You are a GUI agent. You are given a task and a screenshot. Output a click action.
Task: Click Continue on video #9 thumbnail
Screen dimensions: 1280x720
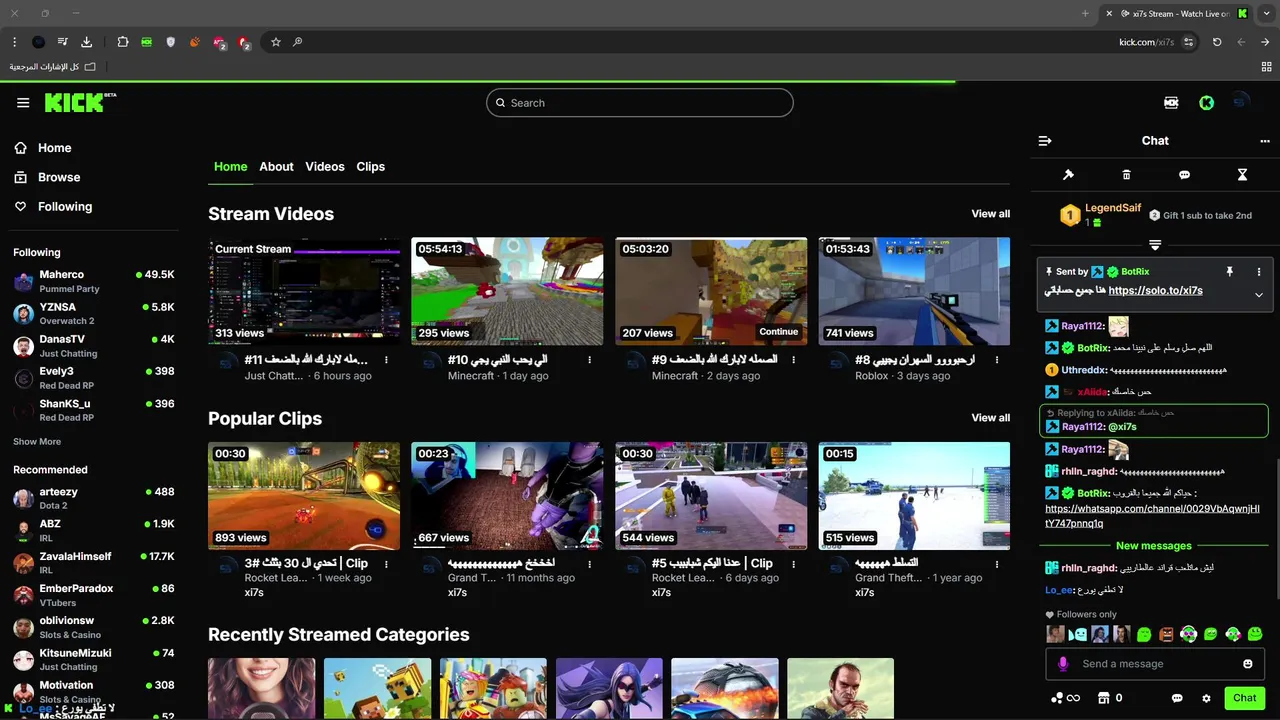tap(778, 332)
